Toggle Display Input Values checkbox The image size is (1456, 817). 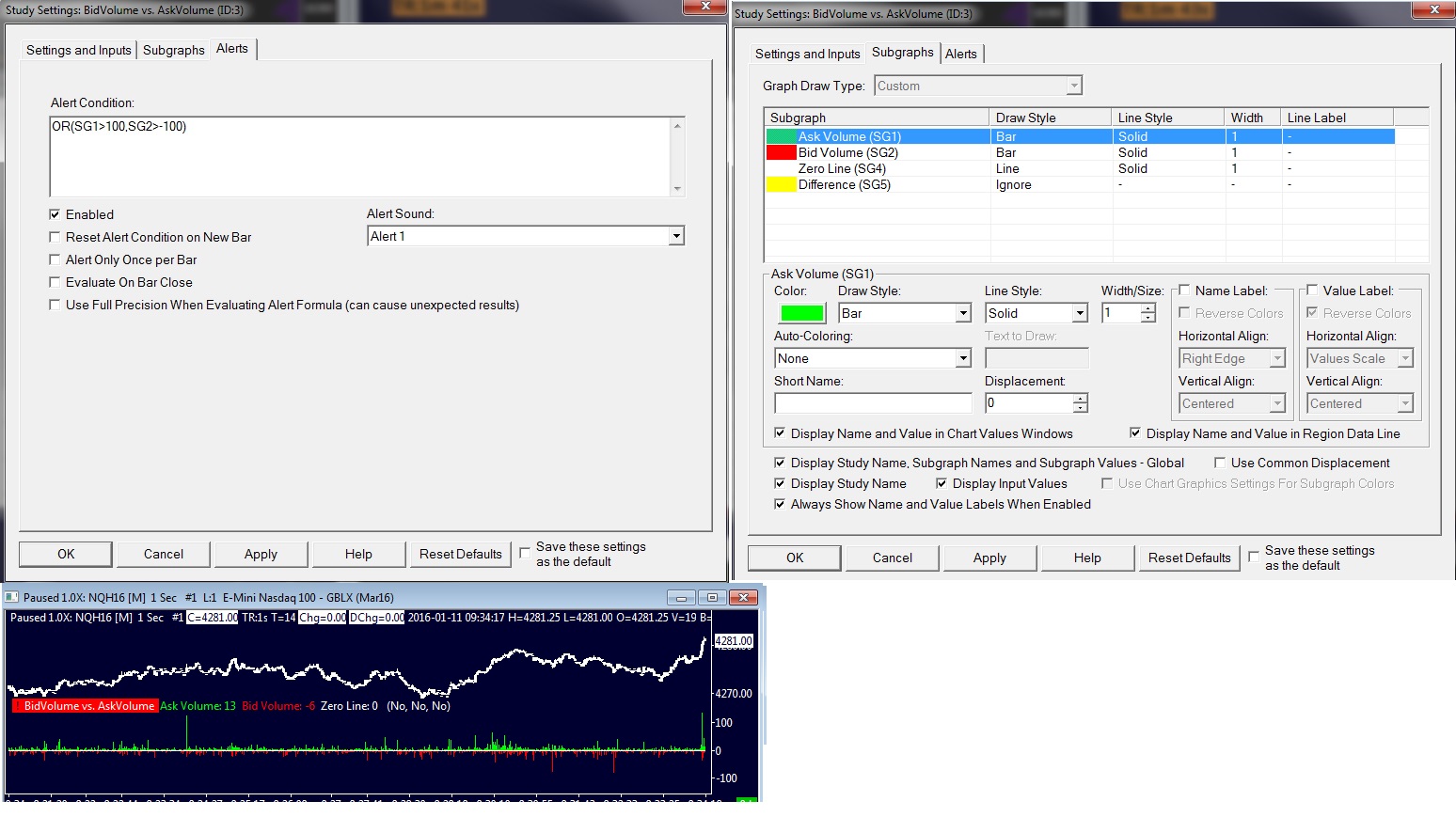pos(942,483)
